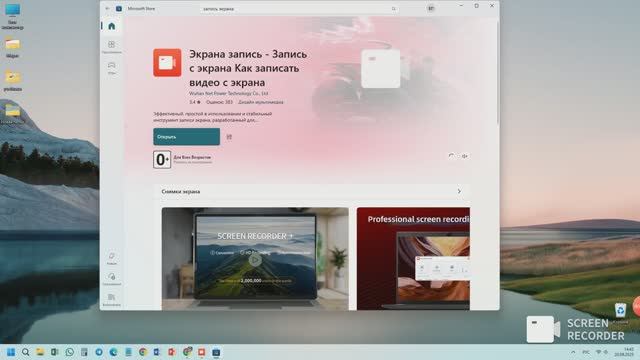Open the Windows Start menu
The width and height of the screenshot is (640, 360).
click(x=11, y=352)
